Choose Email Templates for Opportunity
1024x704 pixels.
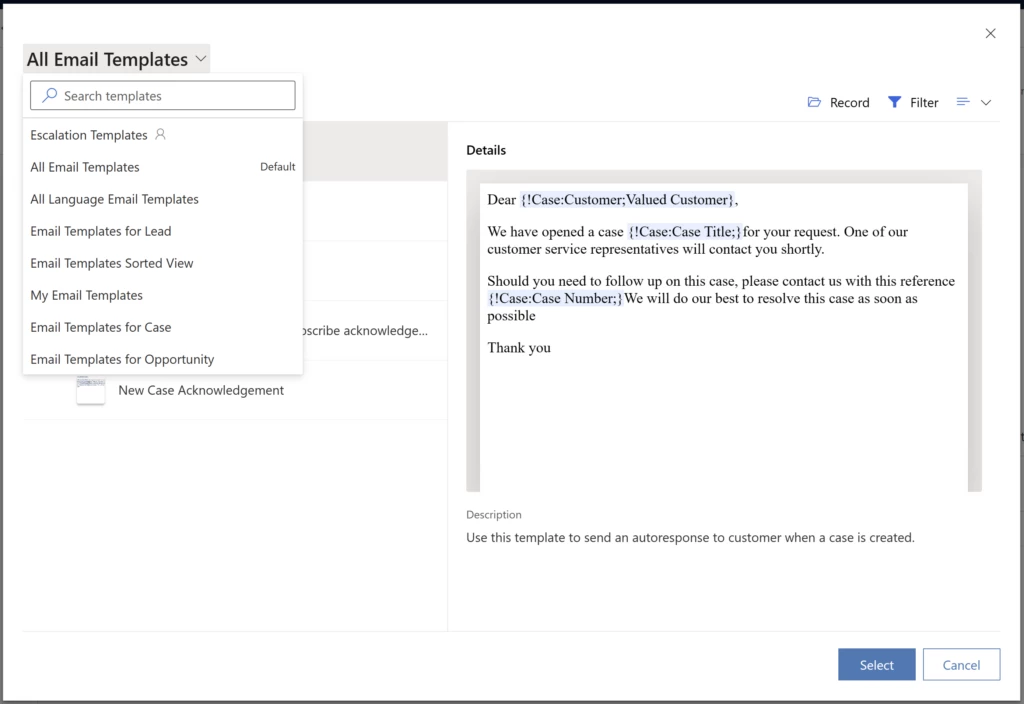point(121,358)
